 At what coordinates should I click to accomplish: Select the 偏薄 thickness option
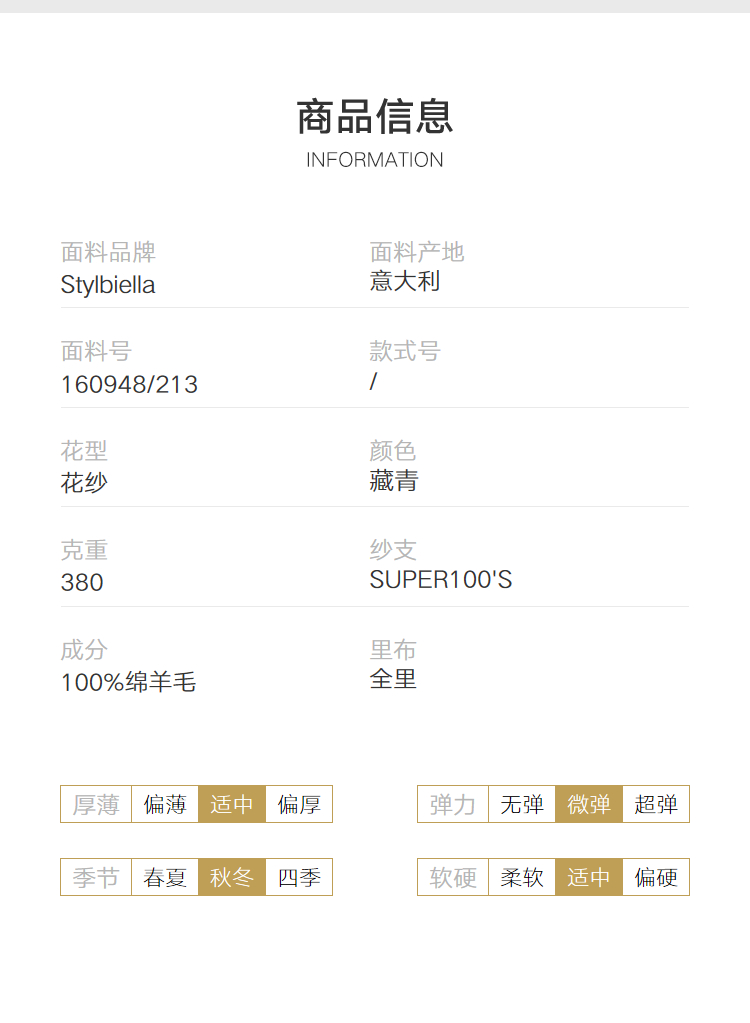click(x=165, y=804)
